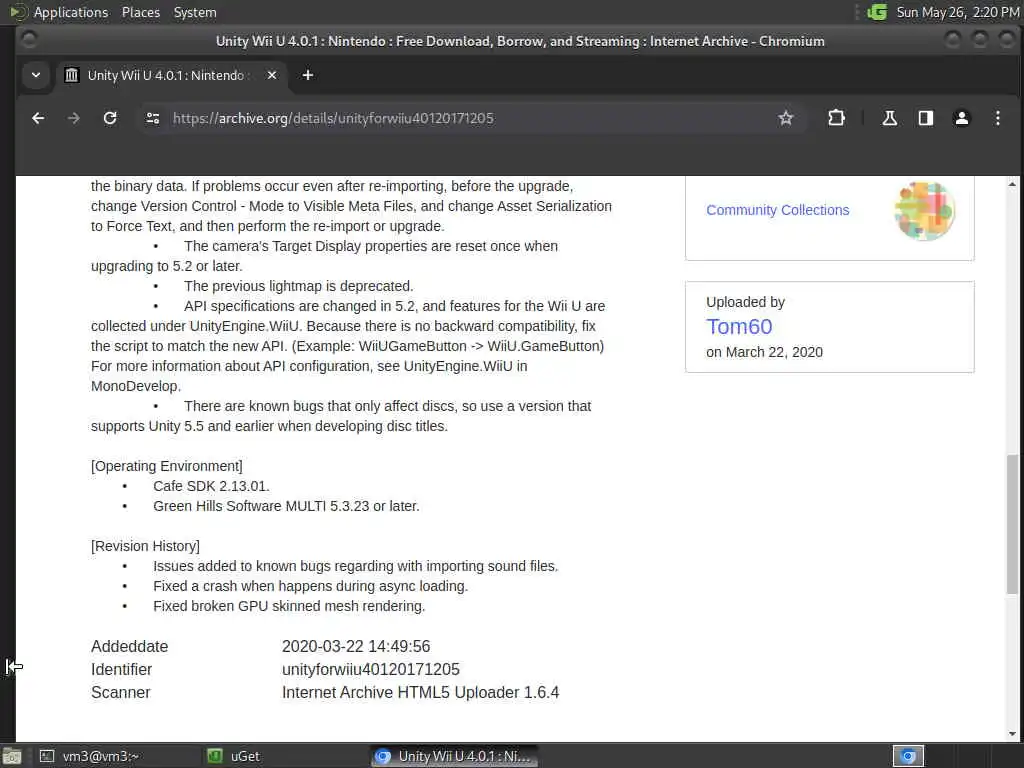Click the date and time clock
Image resolution: width=1024 pixels, height=768 pixels.
point(957,12)
